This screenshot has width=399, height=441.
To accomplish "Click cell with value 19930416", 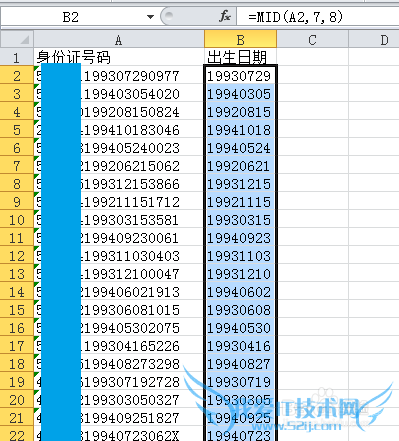I will click(240, 345).
